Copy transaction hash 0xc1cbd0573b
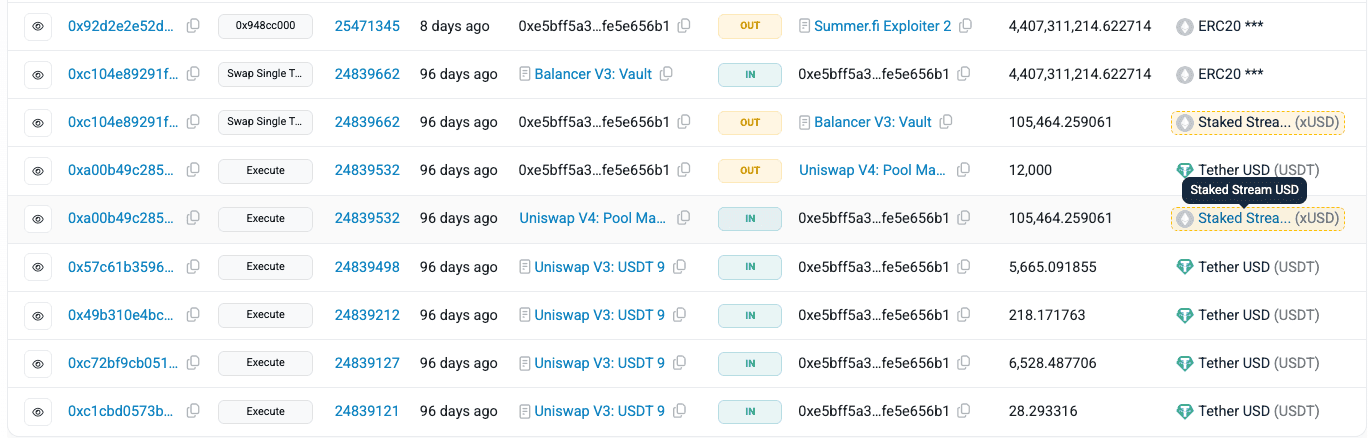The image size is (1368, 438). click(193, 411)
